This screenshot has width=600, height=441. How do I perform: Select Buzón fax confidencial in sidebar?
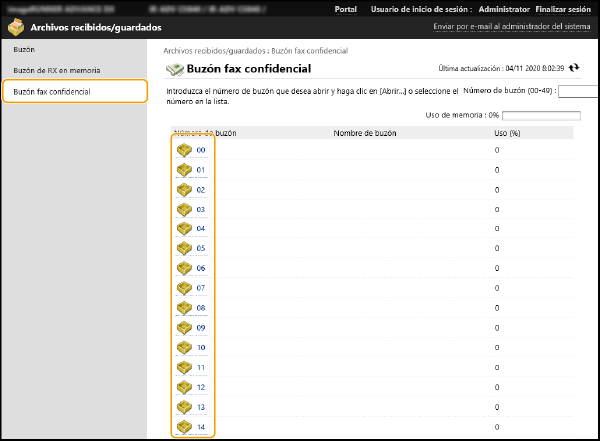pyautogui.click(x=51, y=91)
